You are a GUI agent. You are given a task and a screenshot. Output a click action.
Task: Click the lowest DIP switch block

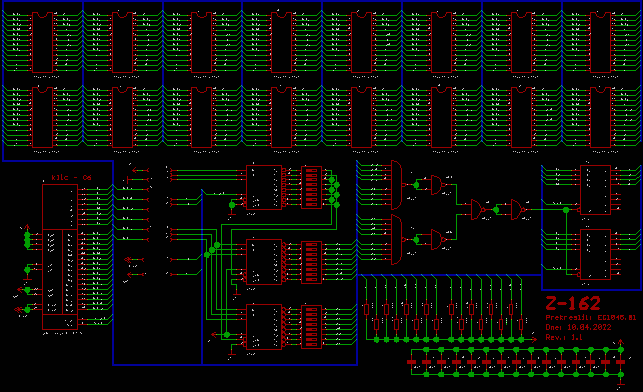tap(311, 327)
